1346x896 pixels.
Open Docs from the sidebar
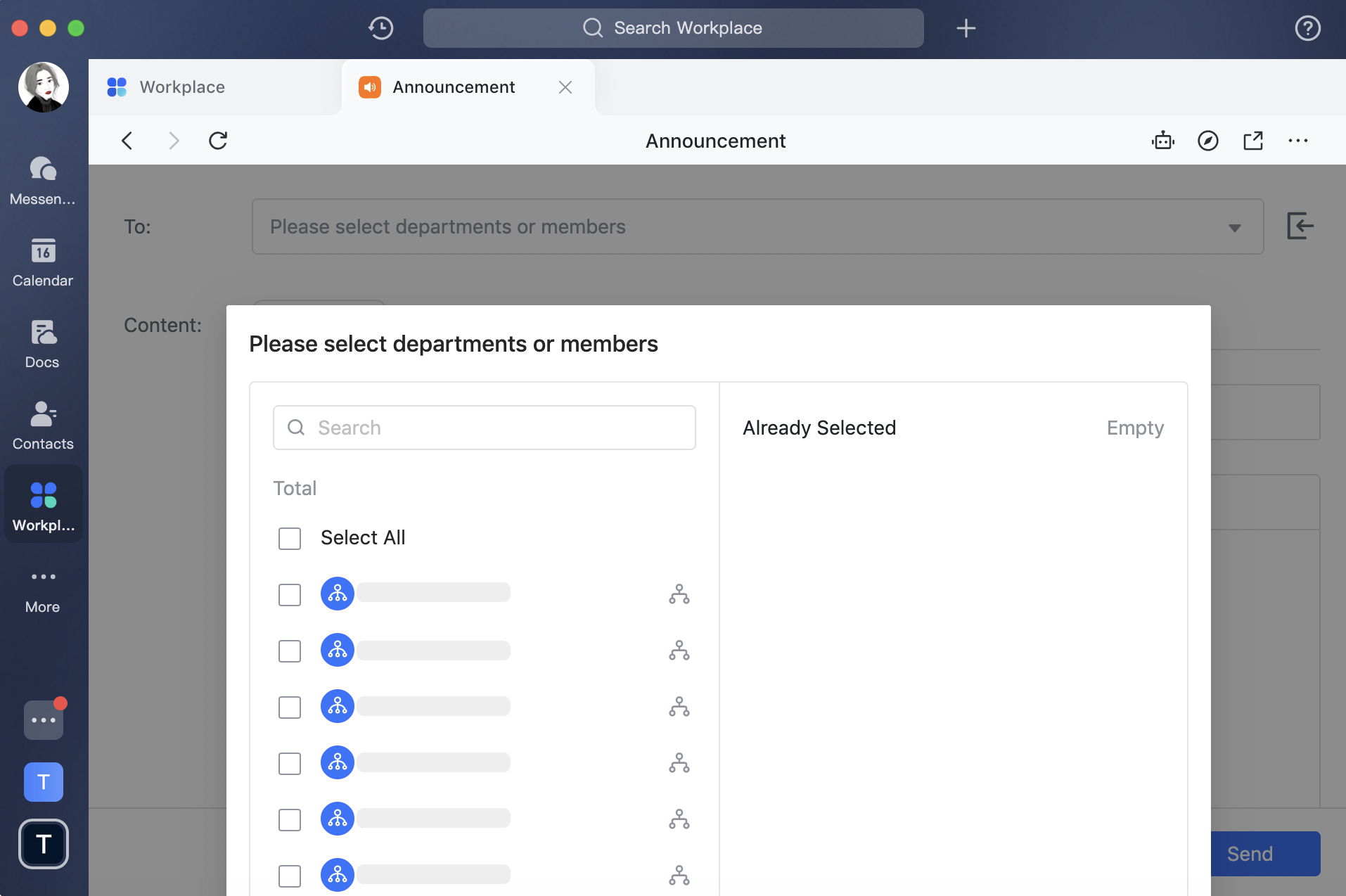point(43,343)
